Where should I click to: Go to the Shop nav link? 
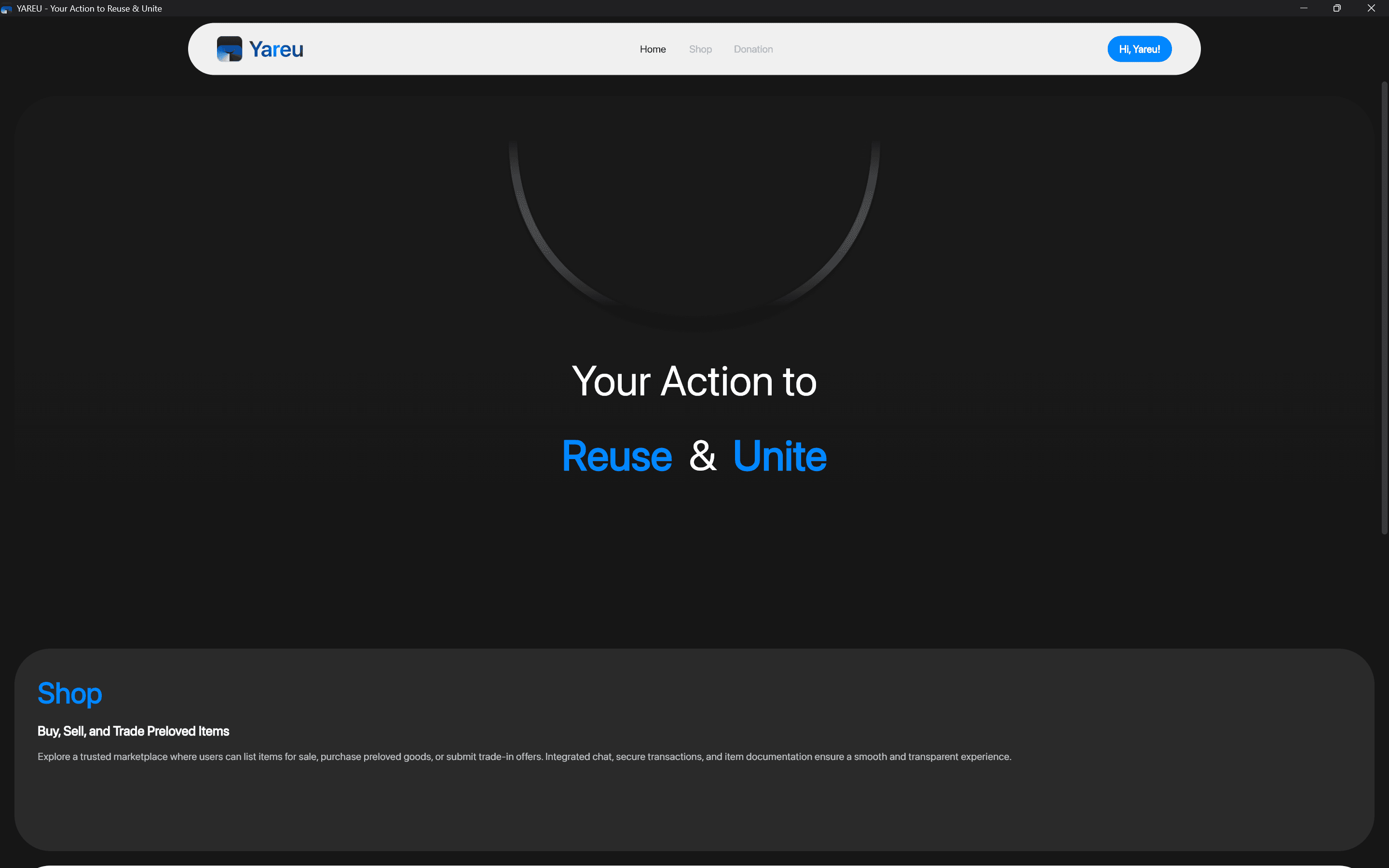tap(700, 49)
